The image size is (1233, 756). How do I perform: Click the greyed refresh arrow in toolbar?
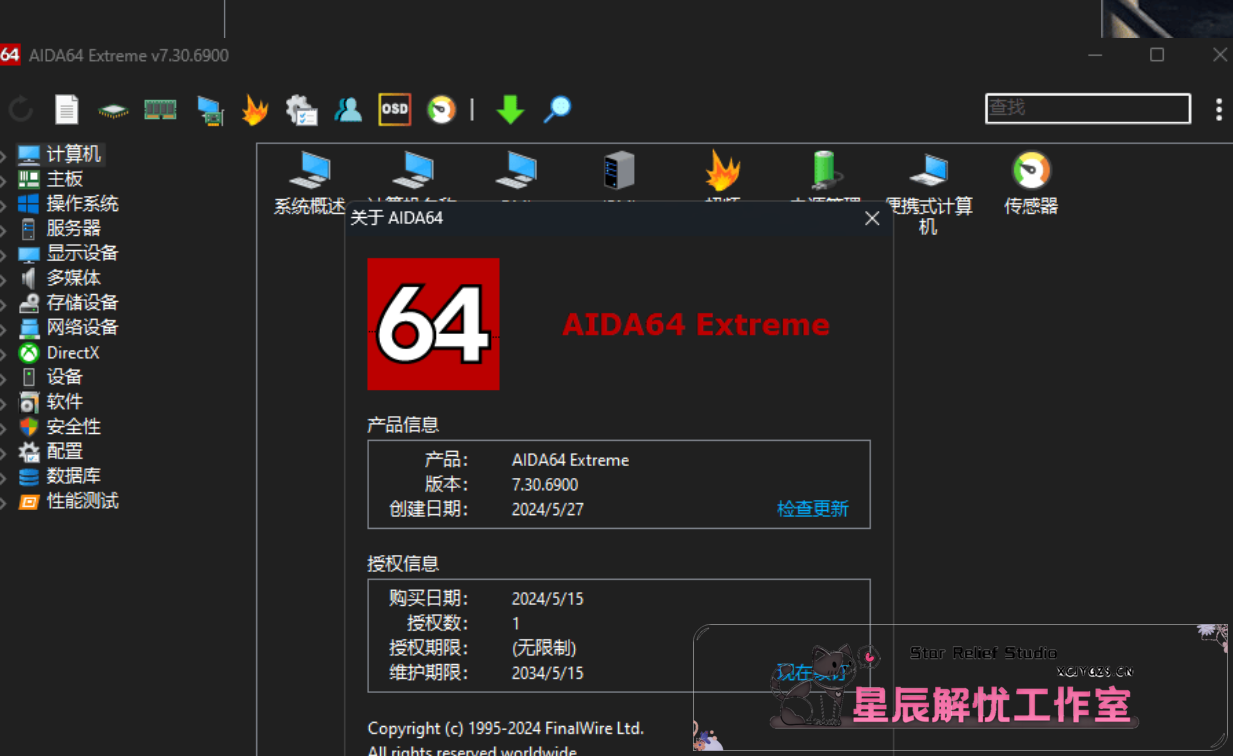pos(20,109)
